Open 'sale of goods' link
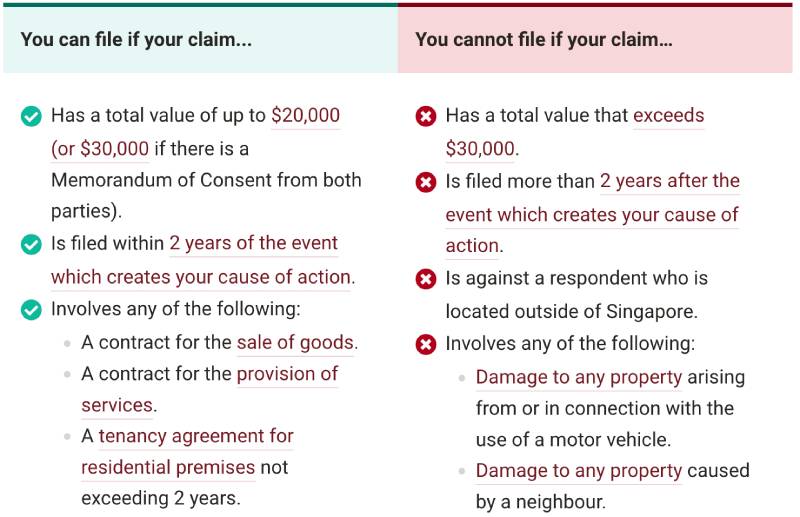 coord(295,342)
